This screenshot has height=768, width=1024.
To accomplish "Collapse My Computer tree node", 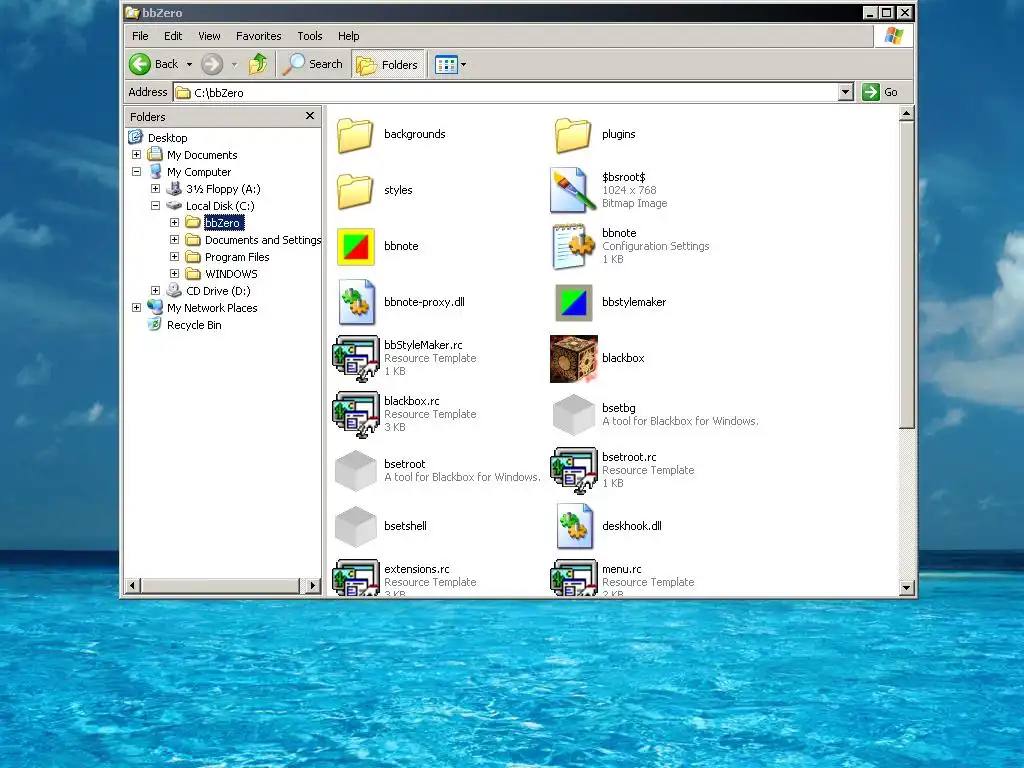I will click(x=136, y=172).
